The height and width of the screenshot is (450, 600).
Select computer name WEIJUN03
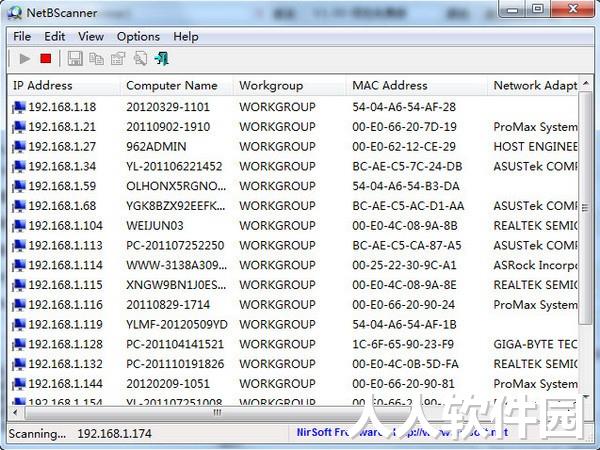155,226
